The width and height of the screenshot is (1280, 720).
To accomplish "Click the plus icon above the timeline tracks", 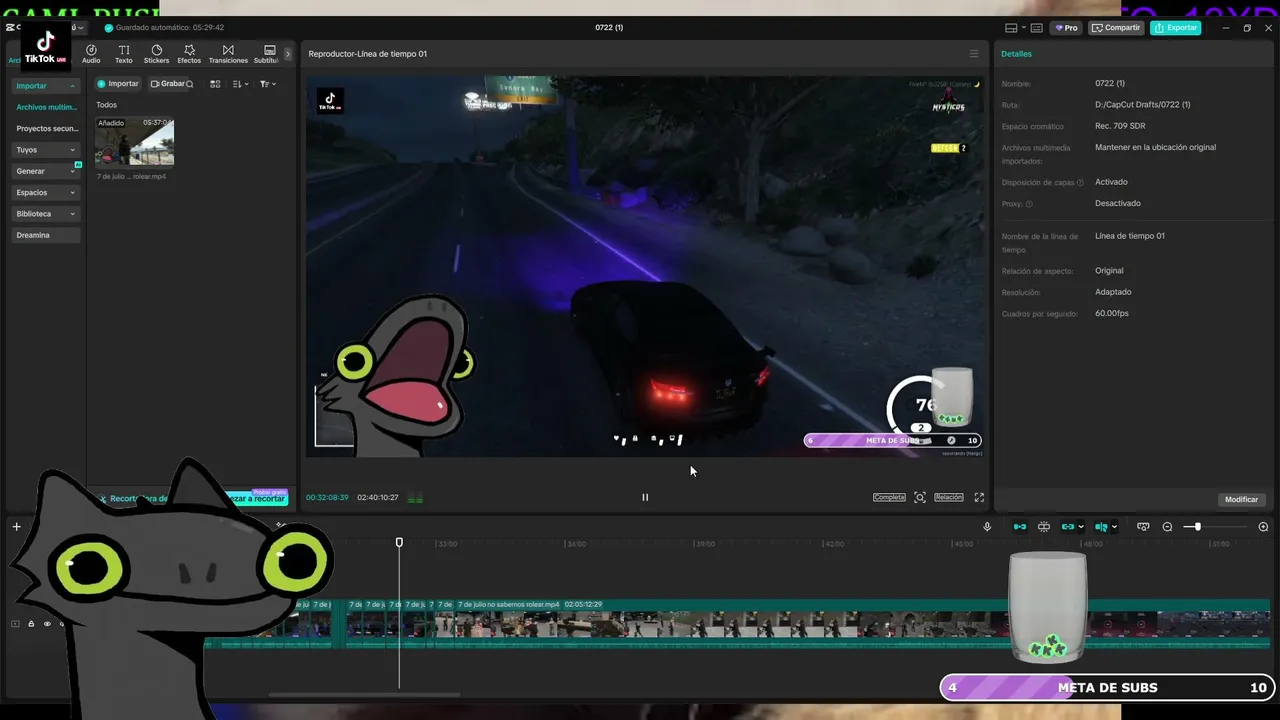I will (x=16, y=527).
